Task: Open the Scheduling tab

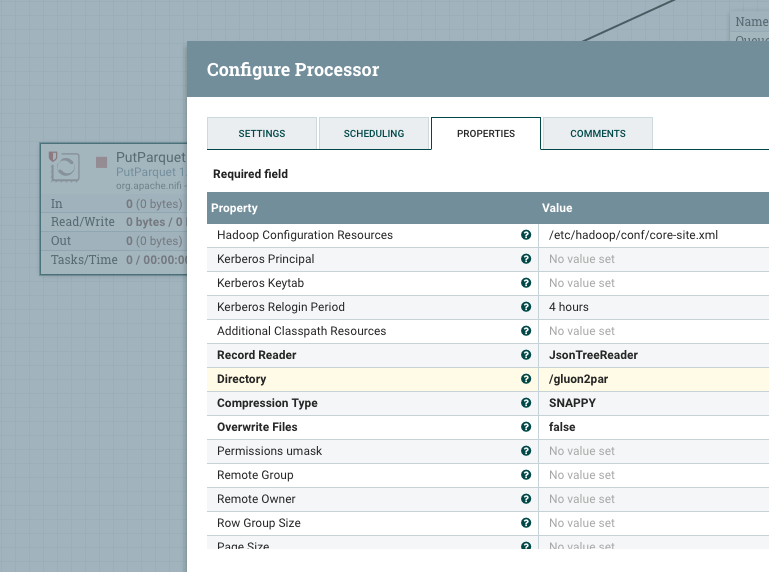Action: point(373,133)
